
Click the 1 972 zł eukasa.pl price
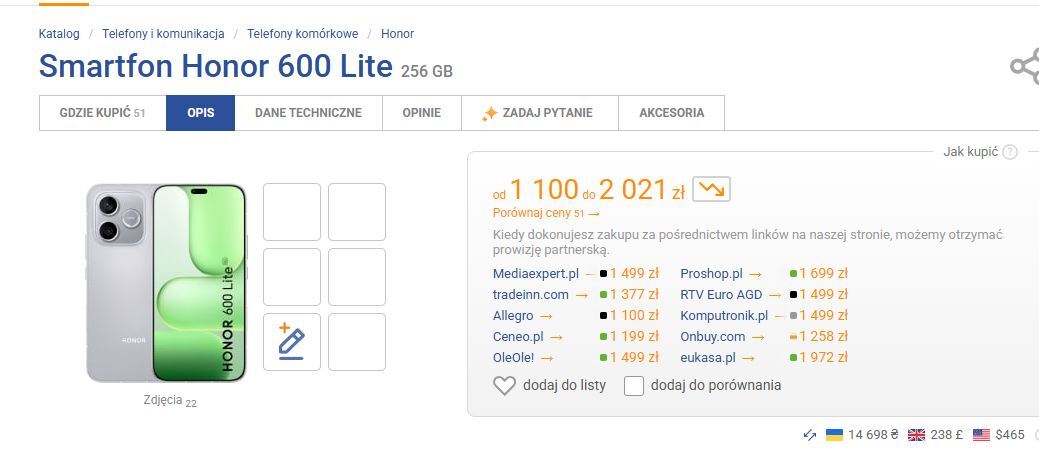823,358
